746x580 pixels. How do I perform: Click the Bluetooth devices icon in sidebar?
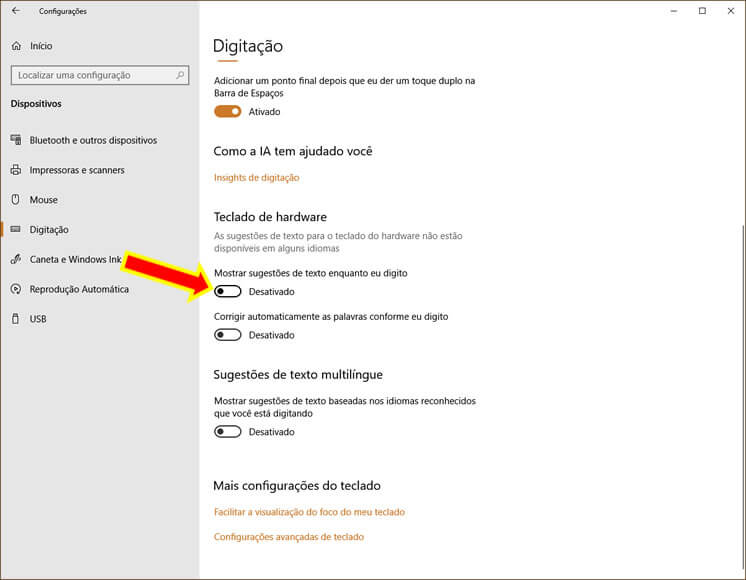(16, 140)
